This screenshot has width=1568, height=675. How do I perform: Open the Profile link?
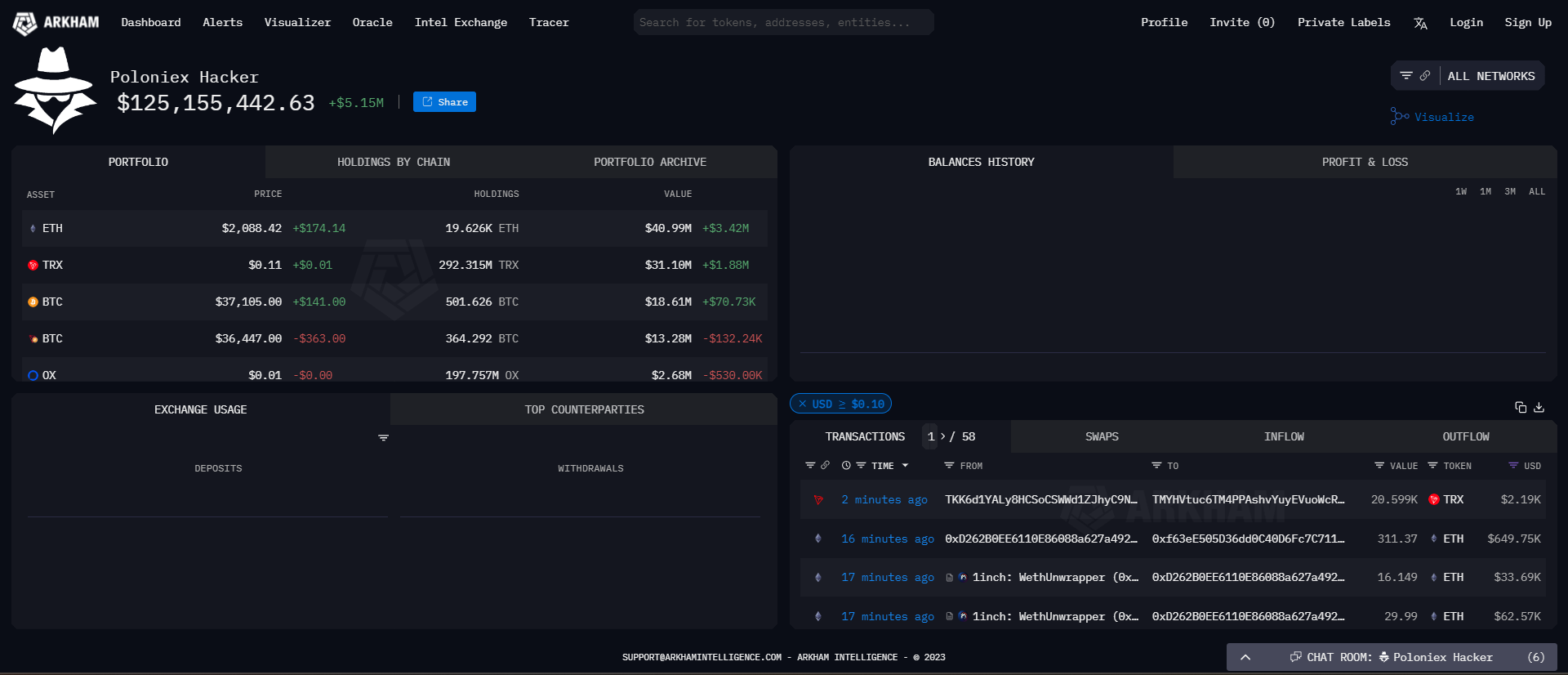tap(1164, 22)
